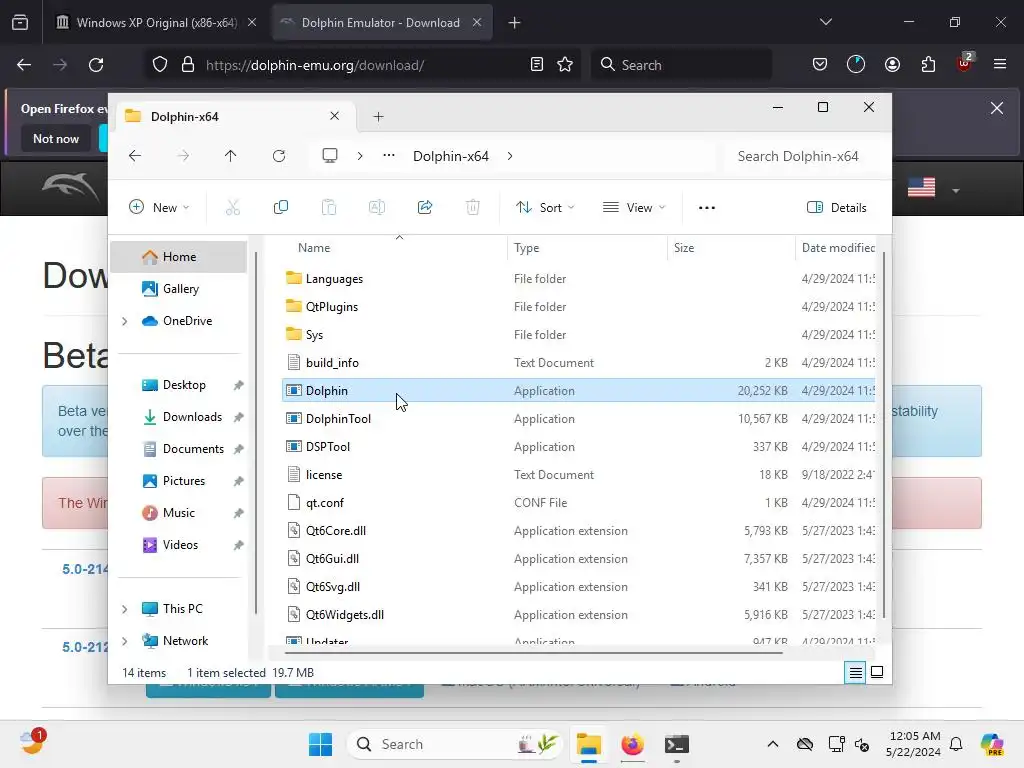Viewport: 1024px width, 768px height.
Task: Toggle the Details pane in Explorer
Action: (x=837, y=208)
